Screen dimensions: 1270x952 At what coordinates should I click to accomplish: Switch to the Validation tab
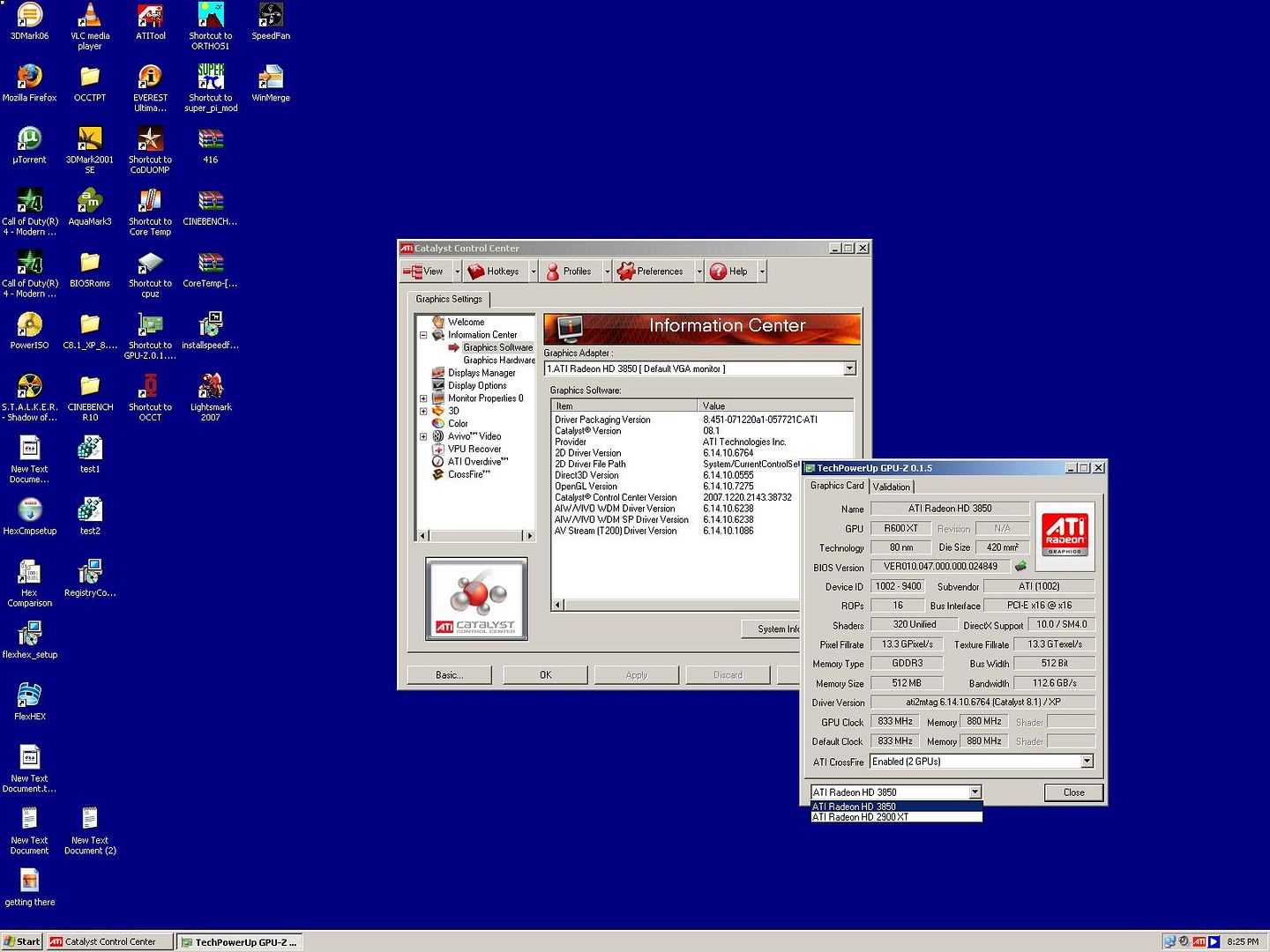pyautogui.click(x=892, y=487)
